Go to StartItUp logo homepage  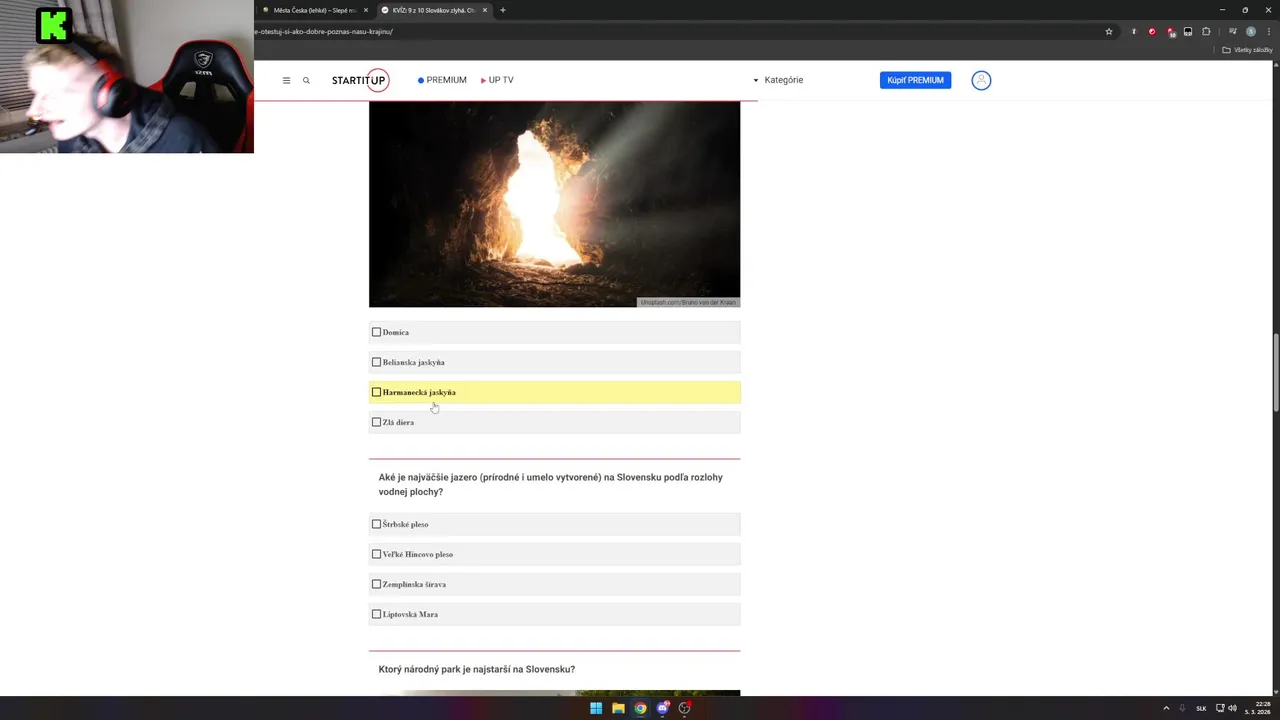(360, 80)
